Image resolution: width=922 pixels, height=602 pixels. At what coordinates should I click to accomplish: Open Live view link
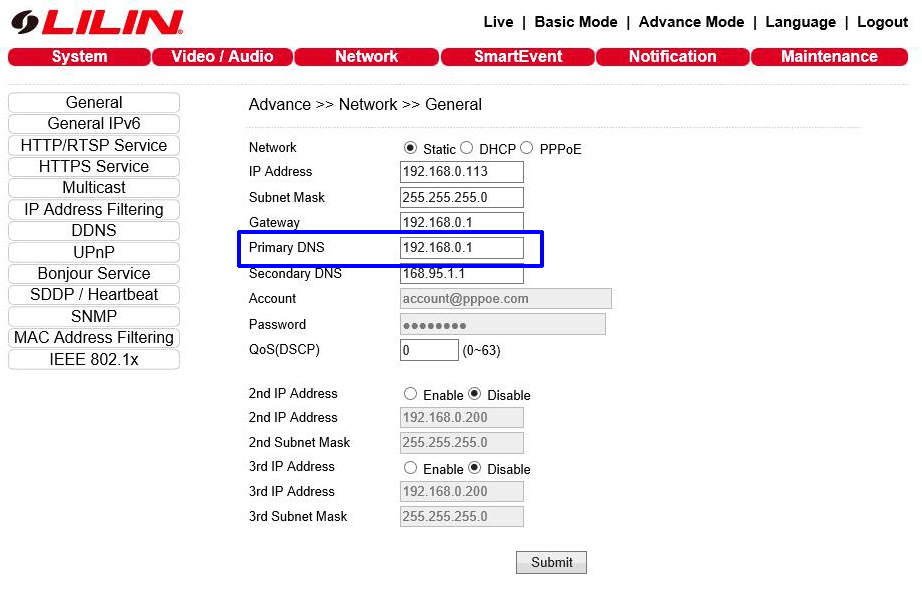point(498,22)
